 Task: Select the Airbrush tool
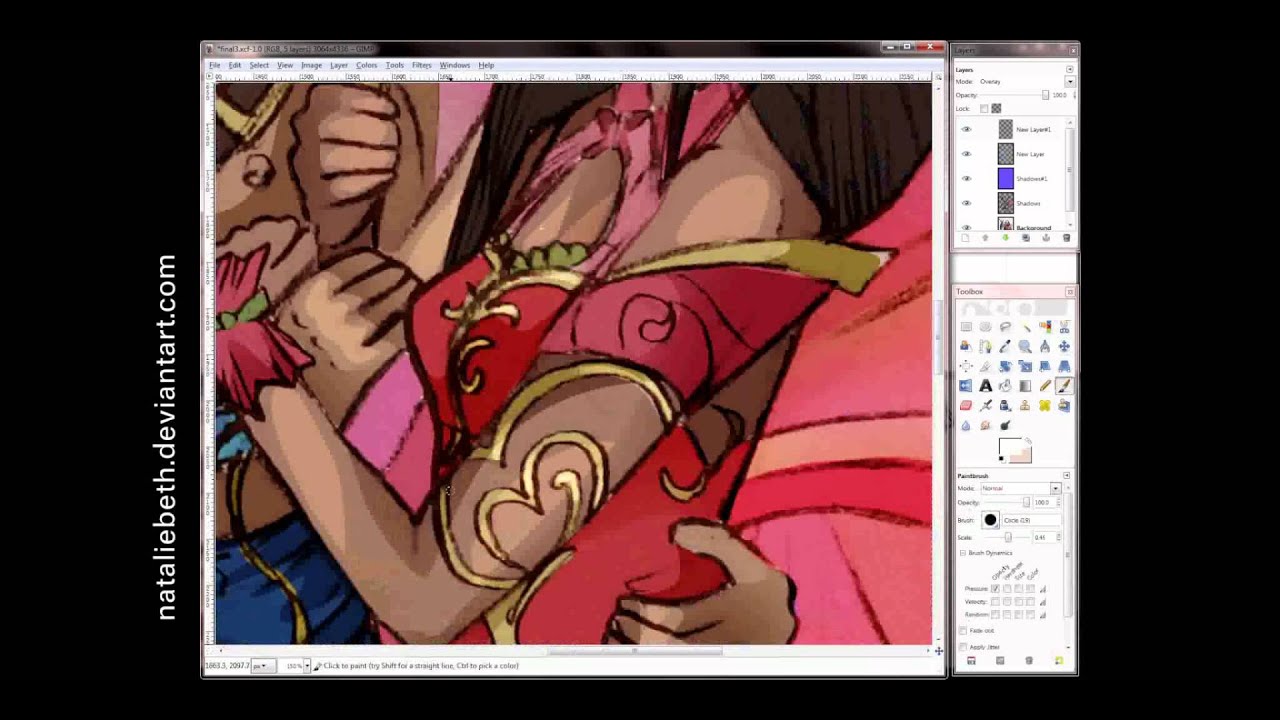tap(985, 405)
